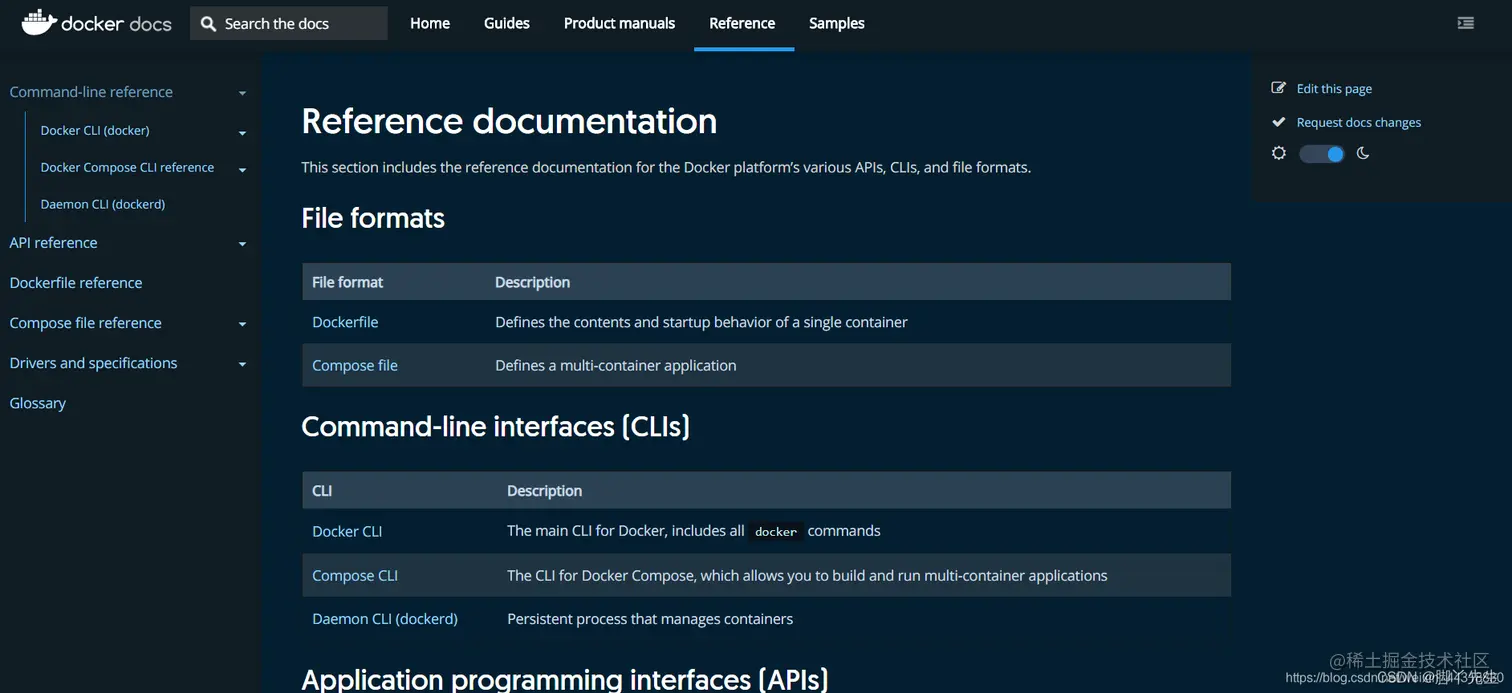Click the search magnifier icon
1512x693 pixels.
click(208, 23)
